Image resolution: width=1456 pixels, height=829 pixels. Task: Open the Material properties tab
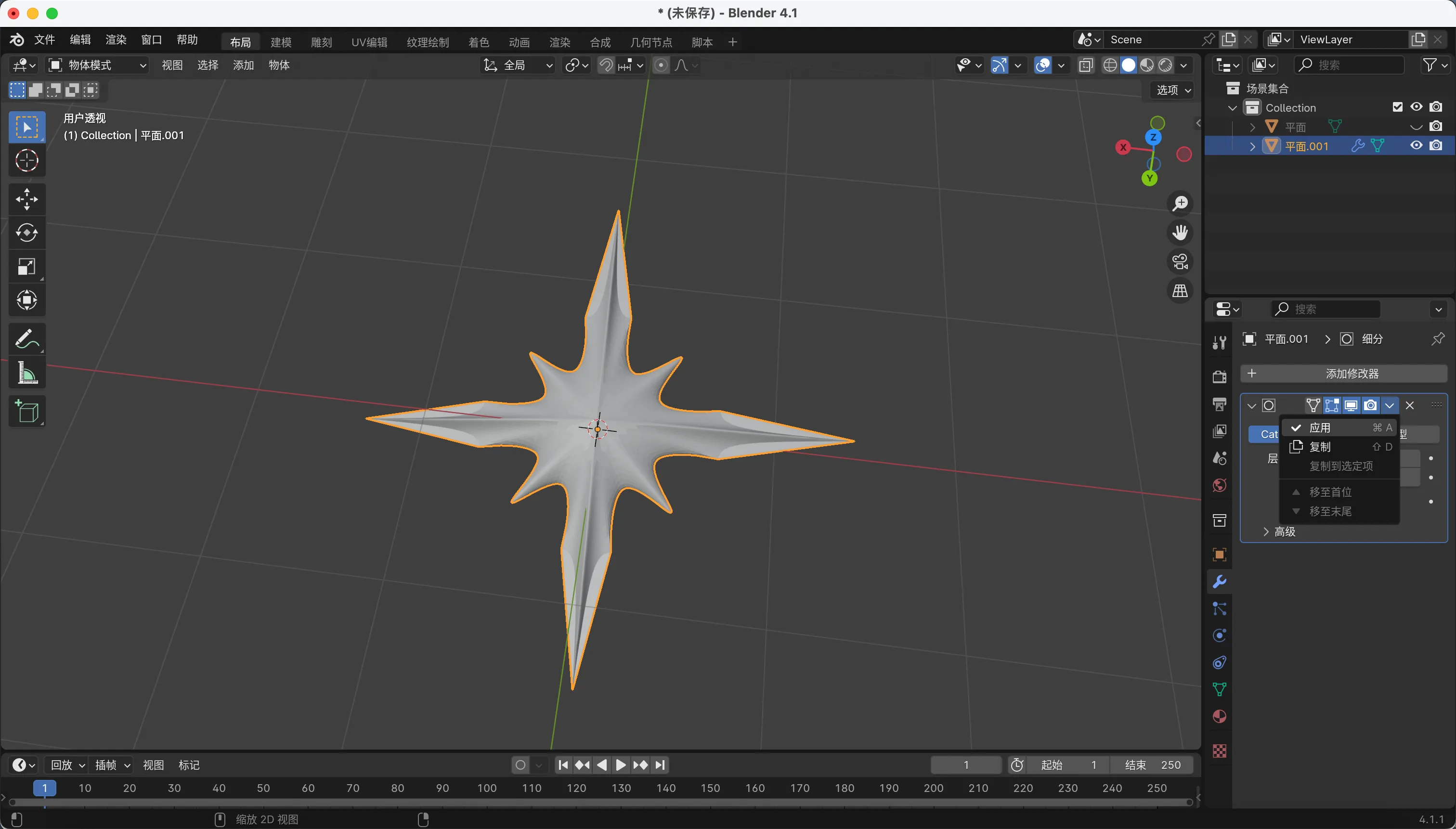tap(1219, 716)
